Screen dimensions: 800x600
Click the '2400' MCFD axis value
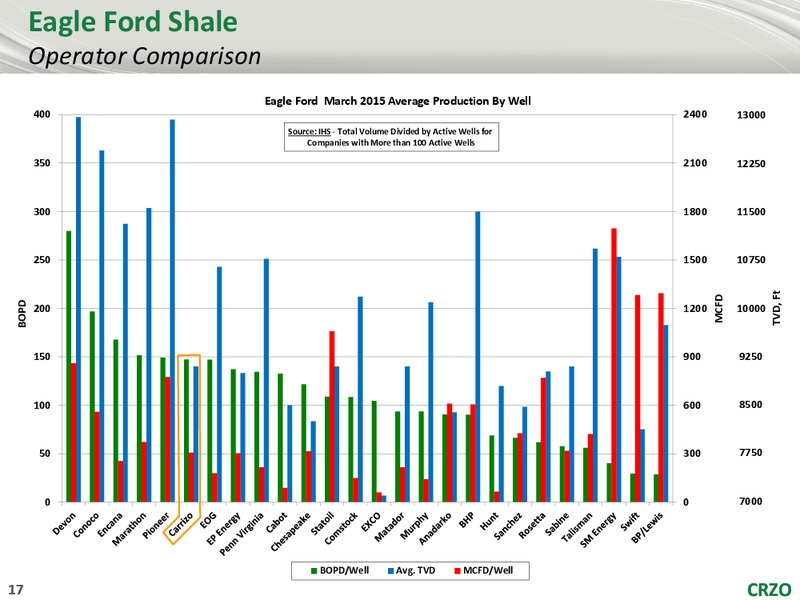coord(695,114)
